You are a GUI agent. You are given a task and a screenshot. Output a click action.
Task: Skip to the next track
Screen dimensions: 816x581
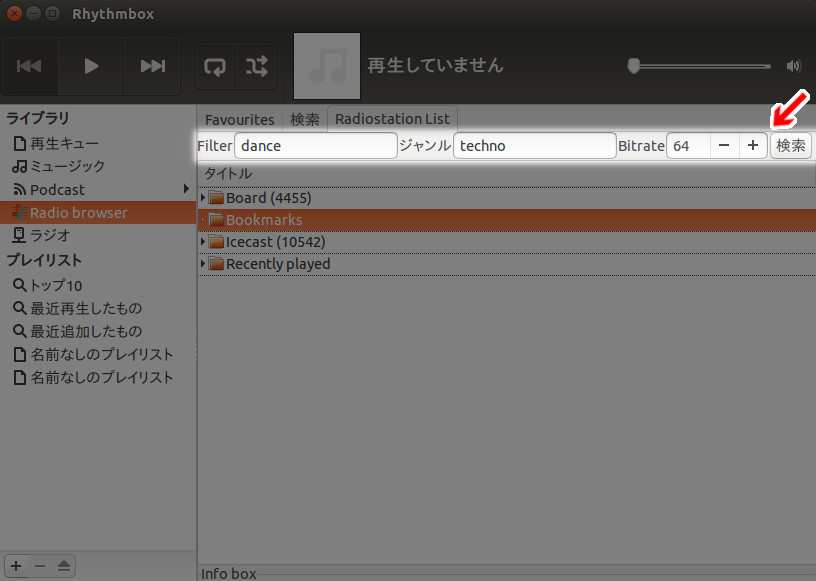coord(152,66)
